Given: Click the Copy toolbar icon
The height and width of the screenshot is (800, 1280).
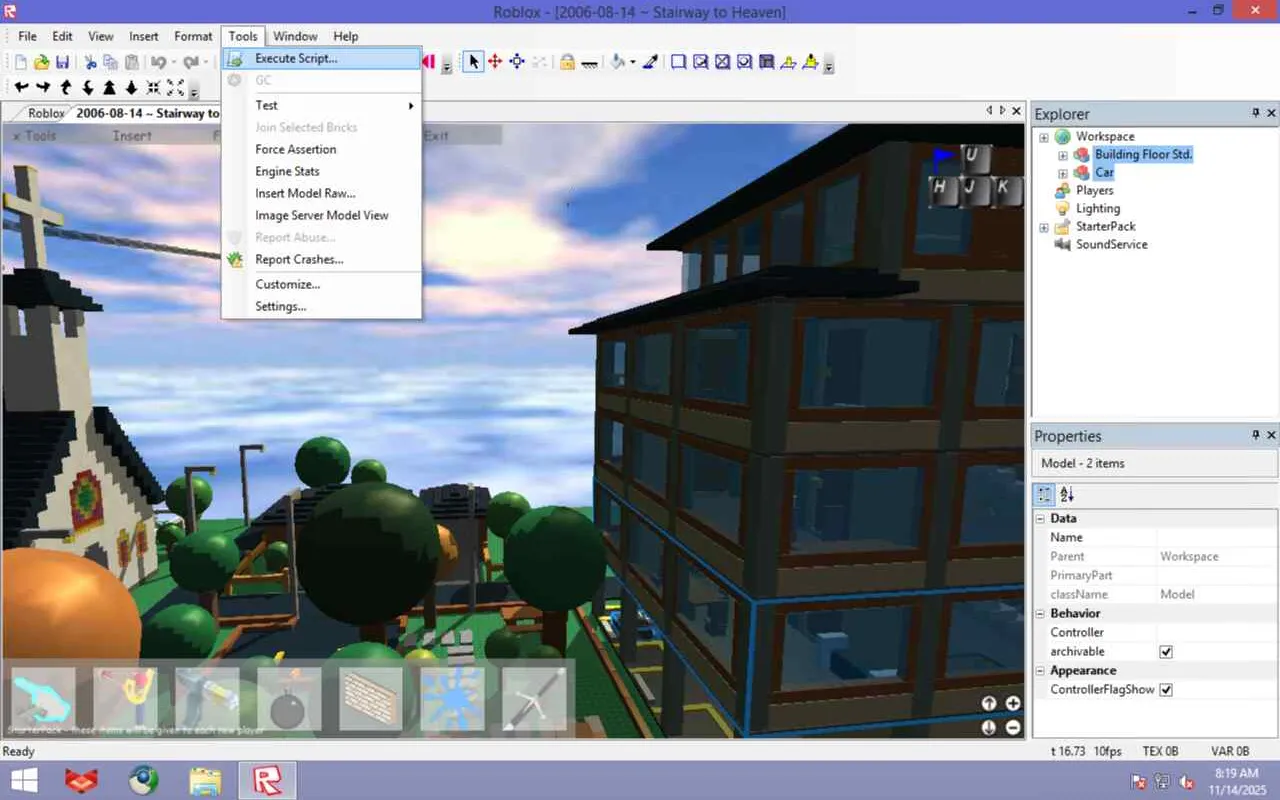Looking at the screenshot, I should click(x=111, y=62).
